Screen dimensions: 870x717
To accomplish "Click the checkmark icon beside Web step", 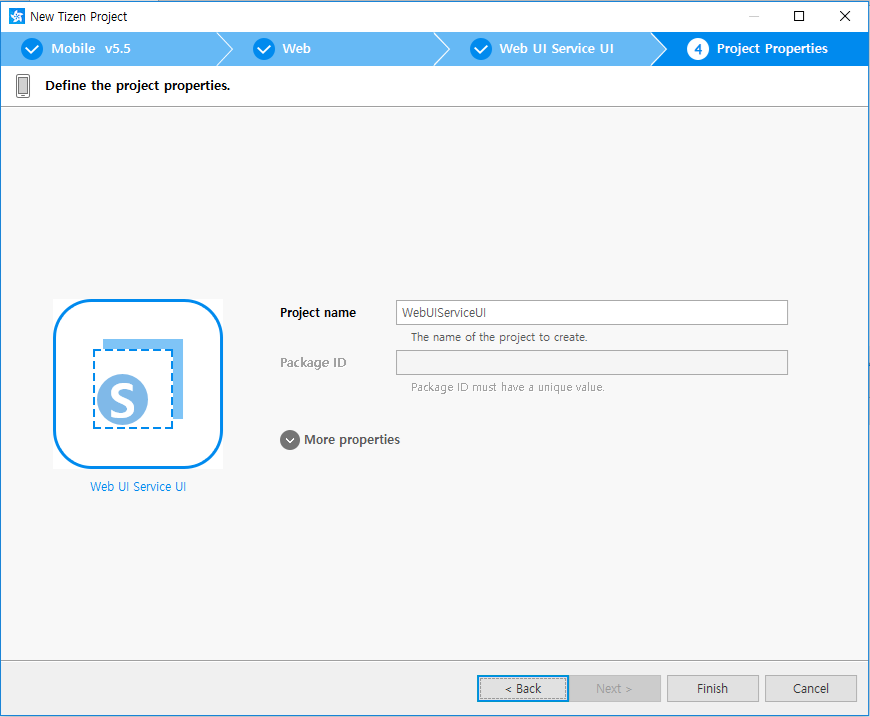I will [264, 49].
